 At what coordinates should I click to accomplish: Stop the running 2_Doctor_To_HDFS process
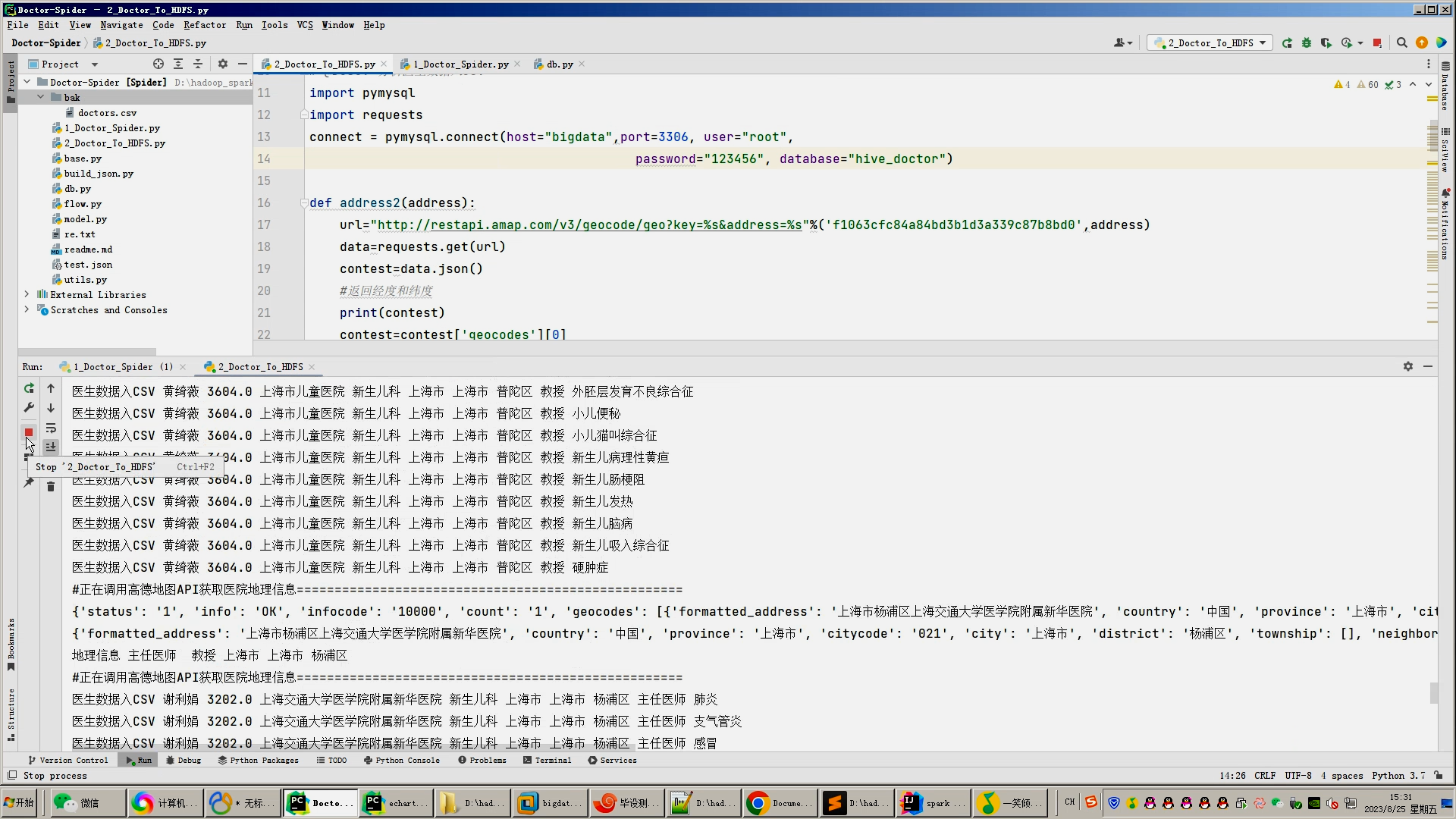coord(29,432)
